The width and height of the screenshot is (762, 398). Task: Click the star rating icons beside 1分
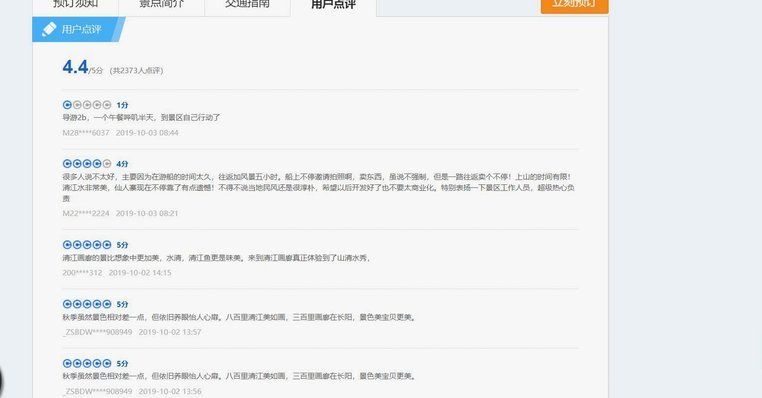pyautogui.click(x=87, y=104)
